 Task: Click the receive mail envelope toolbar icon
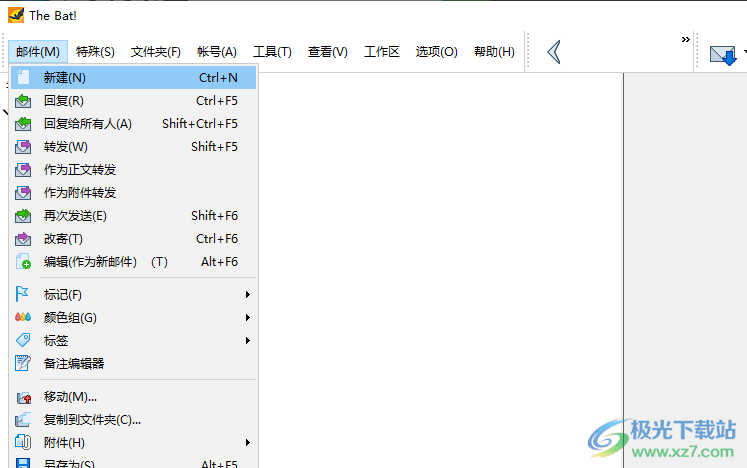[720, 54]
